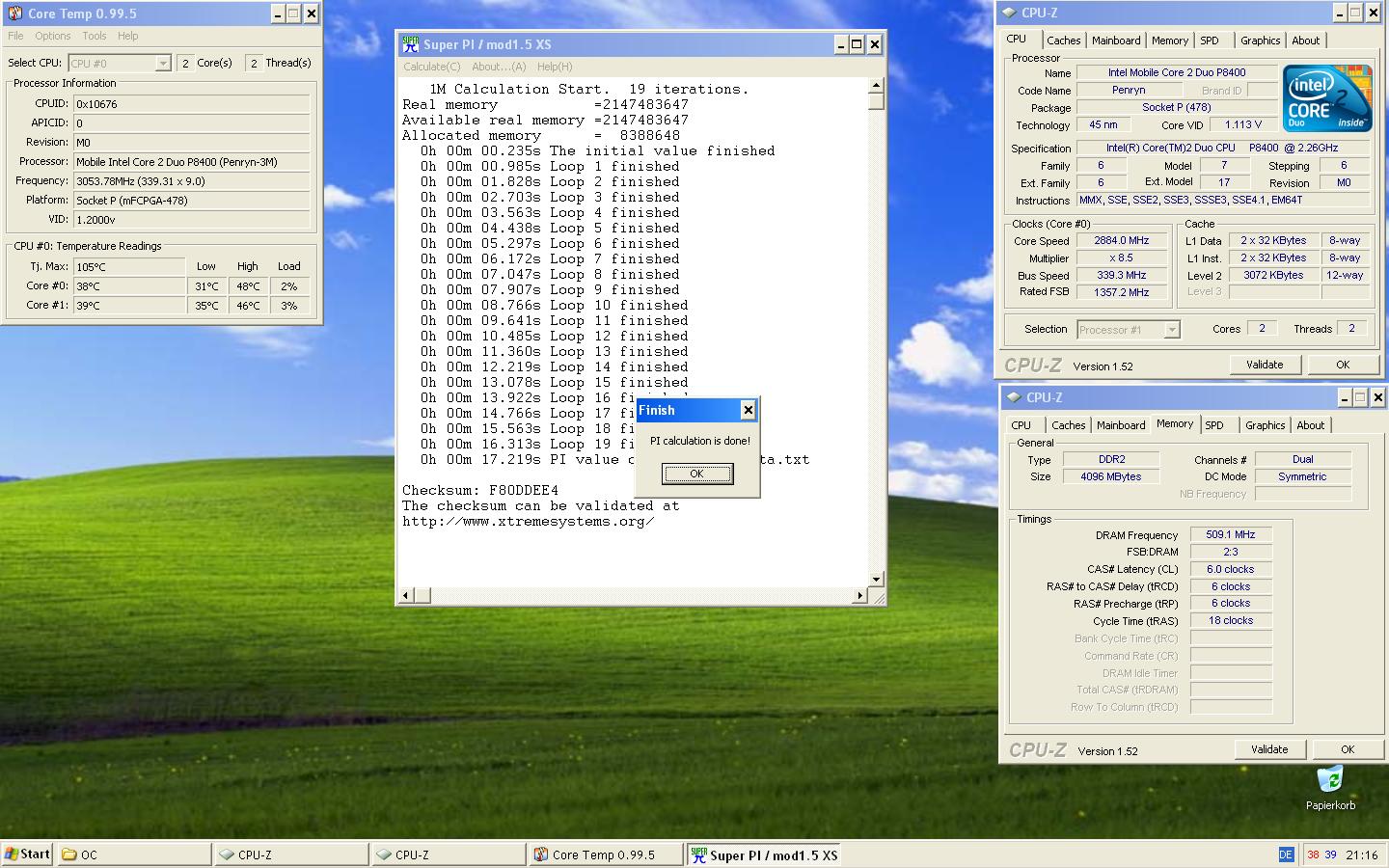
Task: Open the Calculate(C) menu in Super PI
Action: (x=432, y=67)
